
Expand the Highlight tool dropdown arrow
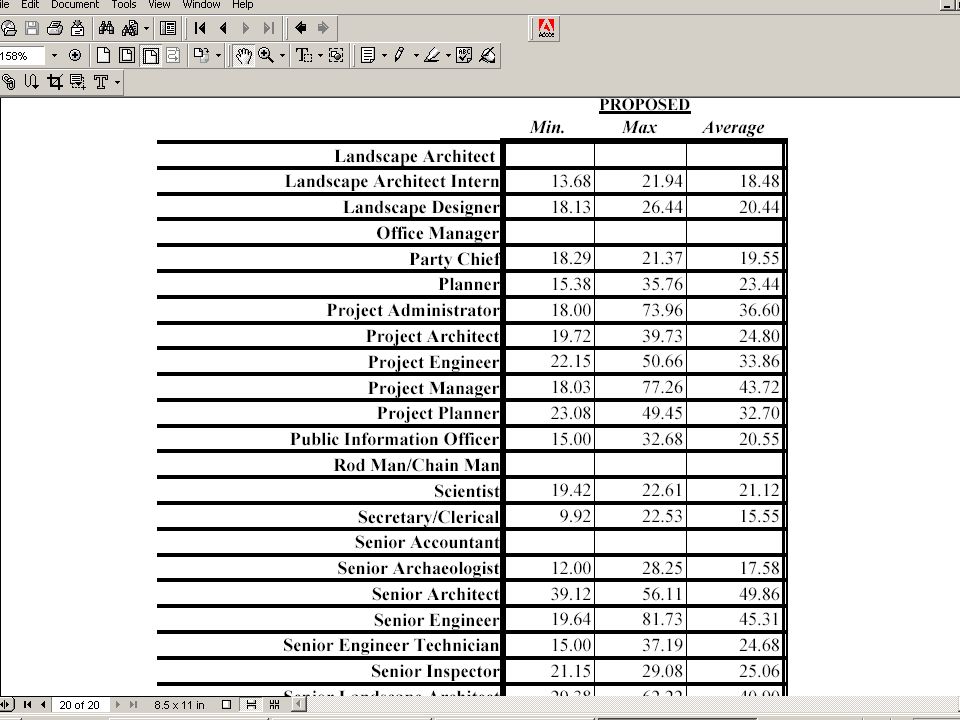[x=448, y=56]
